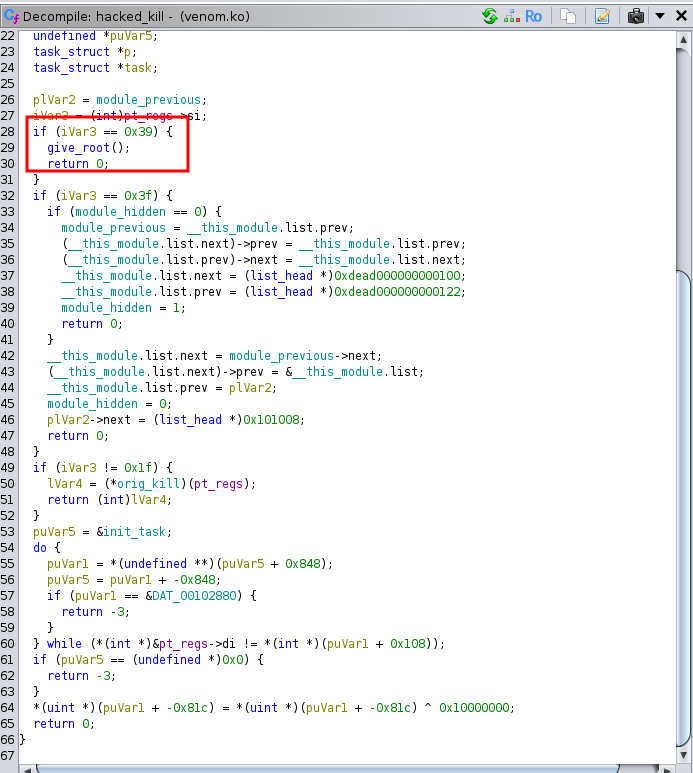Click plVar2 on line 44
The image size is (693, 773).
(250, 387)
